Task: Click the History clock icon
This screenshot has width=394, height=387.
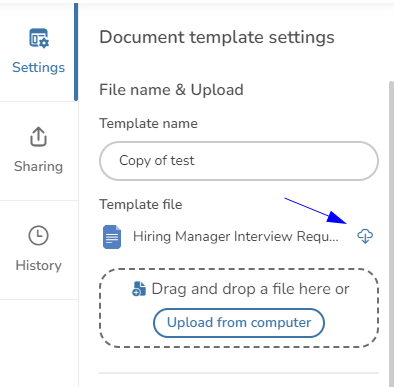Action: pos(39,235)
